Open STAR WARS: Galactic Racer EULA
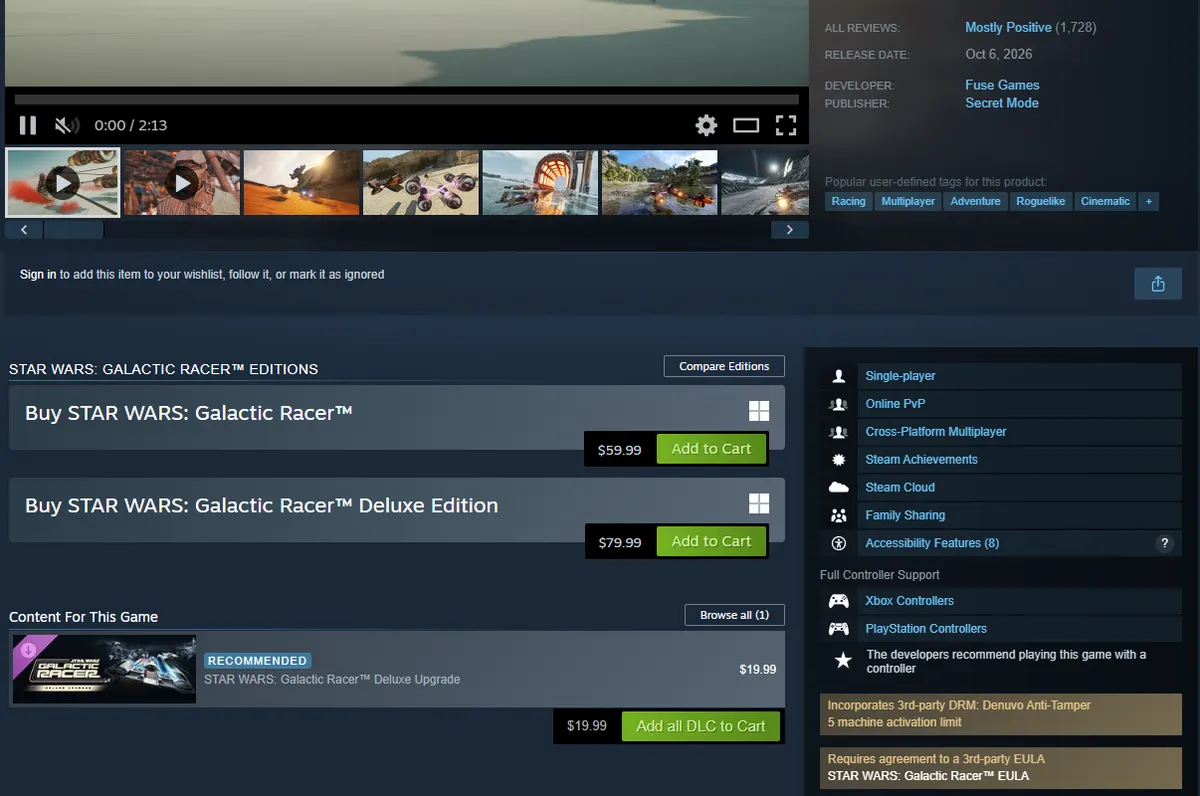Image resolution: width=1200 pixels, height=796 pixels. coord(928,776)
